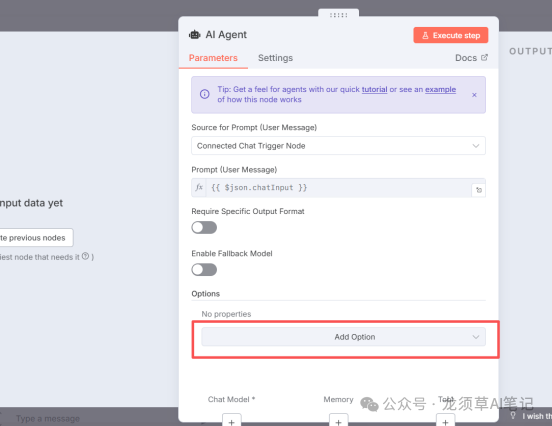Click the info icon in the tip banner
The image size is (552, 426).
pos(205,94)
